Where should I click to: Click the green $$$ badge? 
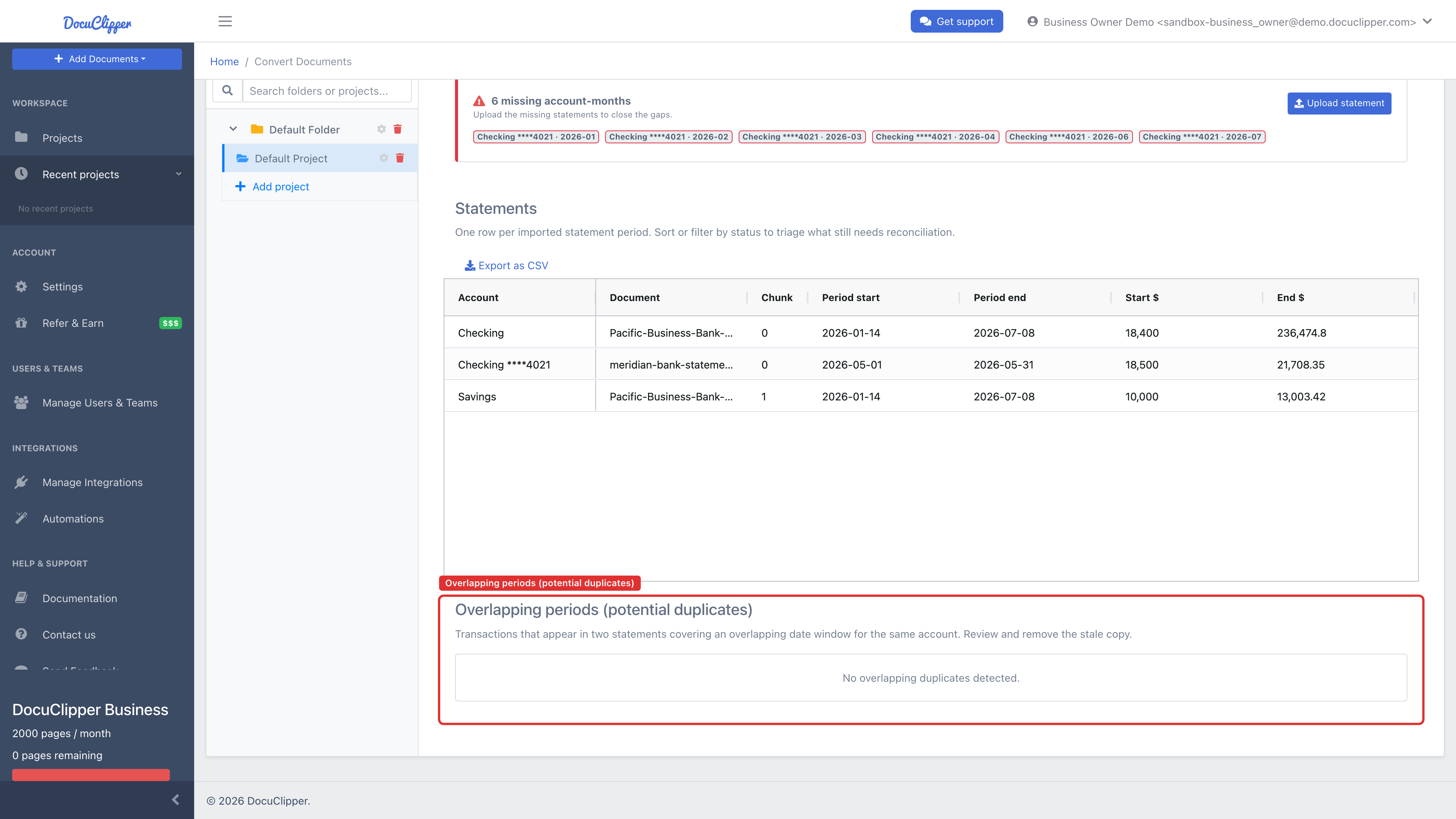[x=170, y=323]
